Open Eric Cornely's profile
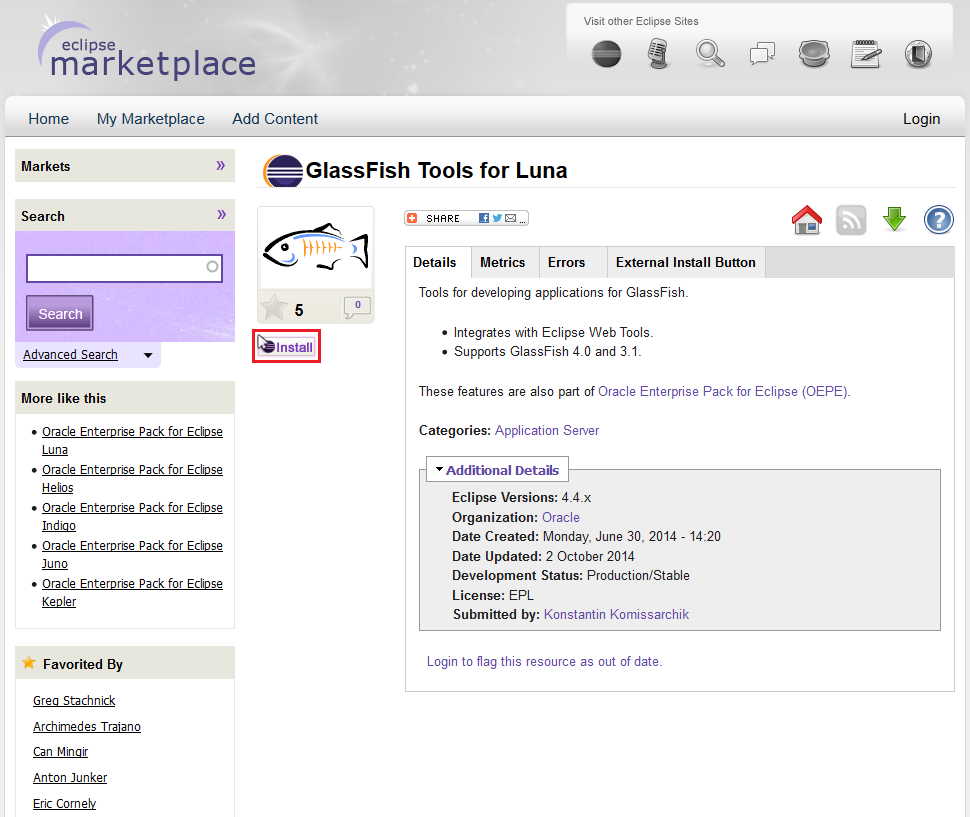This screenshot has height=817, width=970. [x=64, y=803]
